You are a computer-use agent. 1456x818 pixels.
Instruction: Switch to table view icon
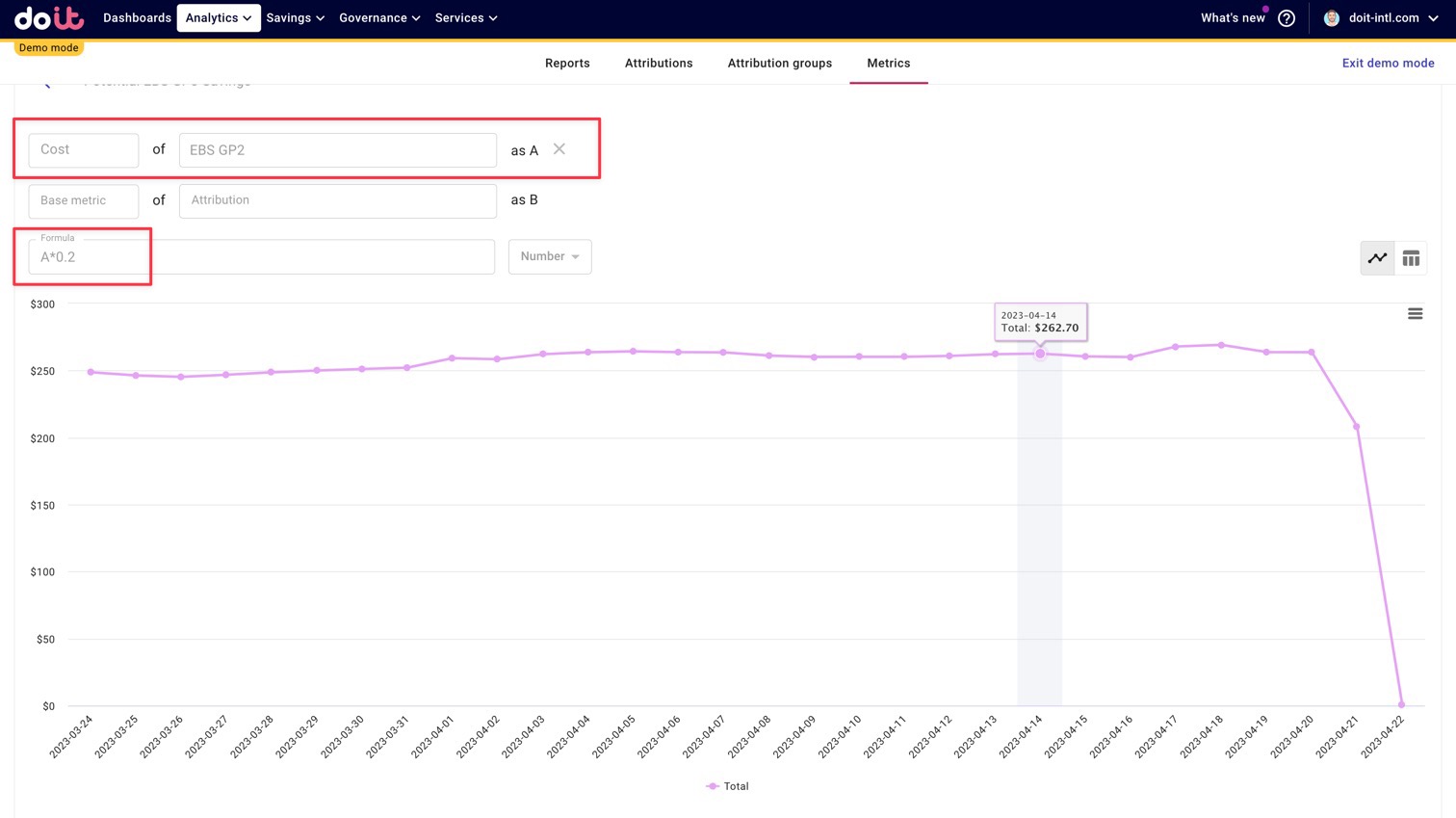pyautogui.click(x=1411, y=258)
